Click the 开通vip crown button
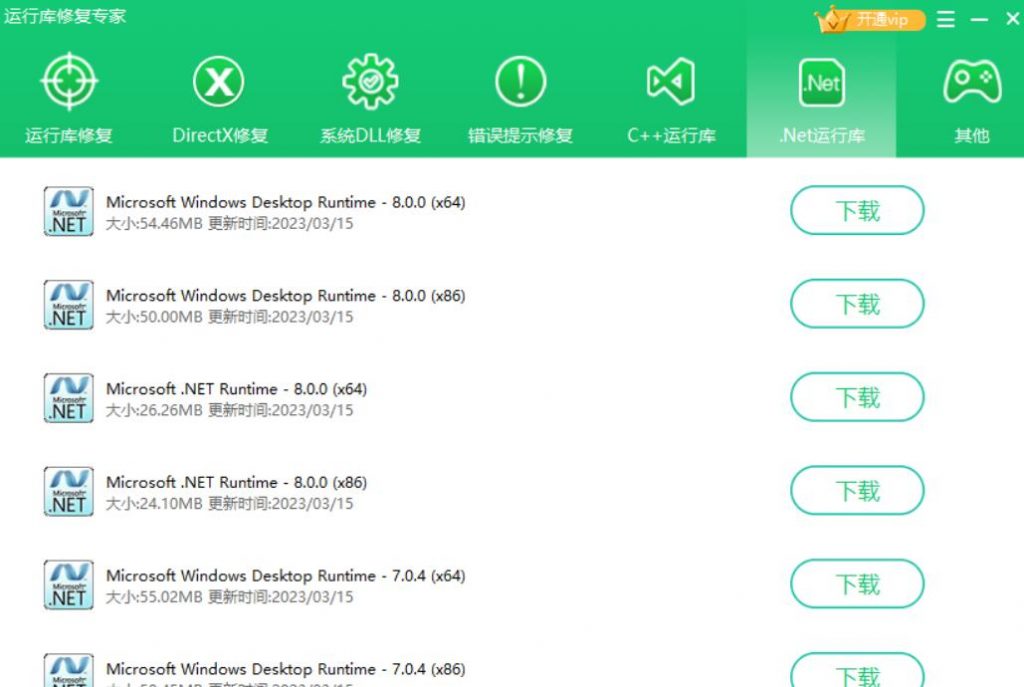The width and height of the screenshot is (1024, 687). pyautogui.click(x=870, y=20)
